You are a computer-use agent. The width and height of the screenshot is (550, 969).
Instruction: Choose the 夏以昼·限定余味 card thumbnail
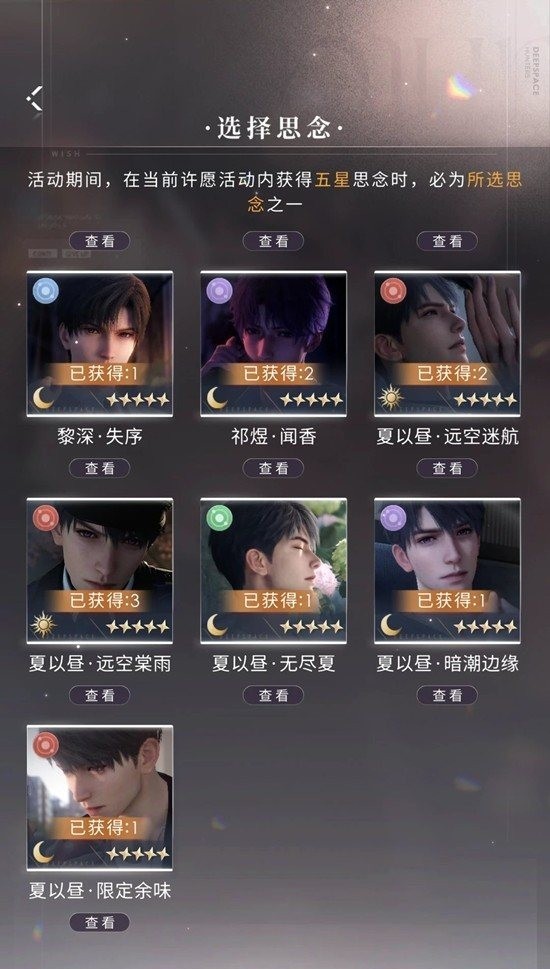click(99, 798)
